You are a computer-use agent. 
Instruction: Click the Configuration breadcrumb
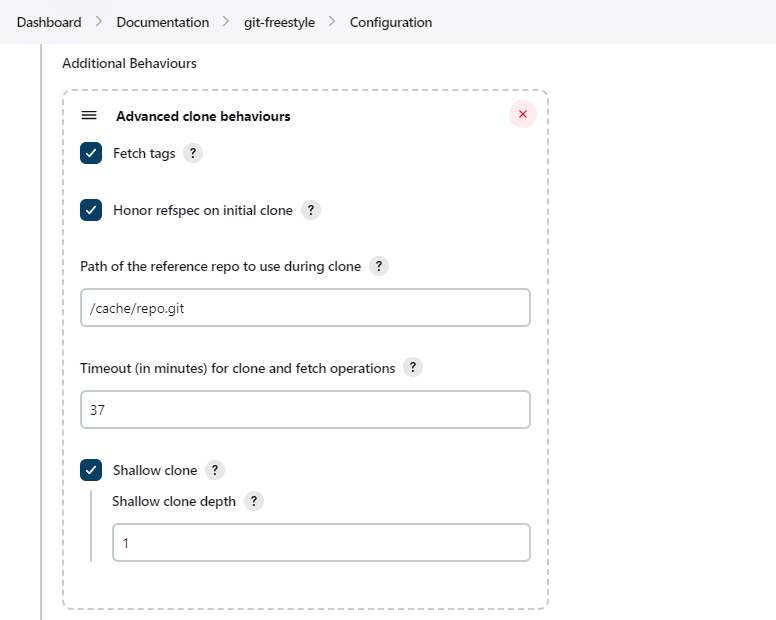coord(391,22)
